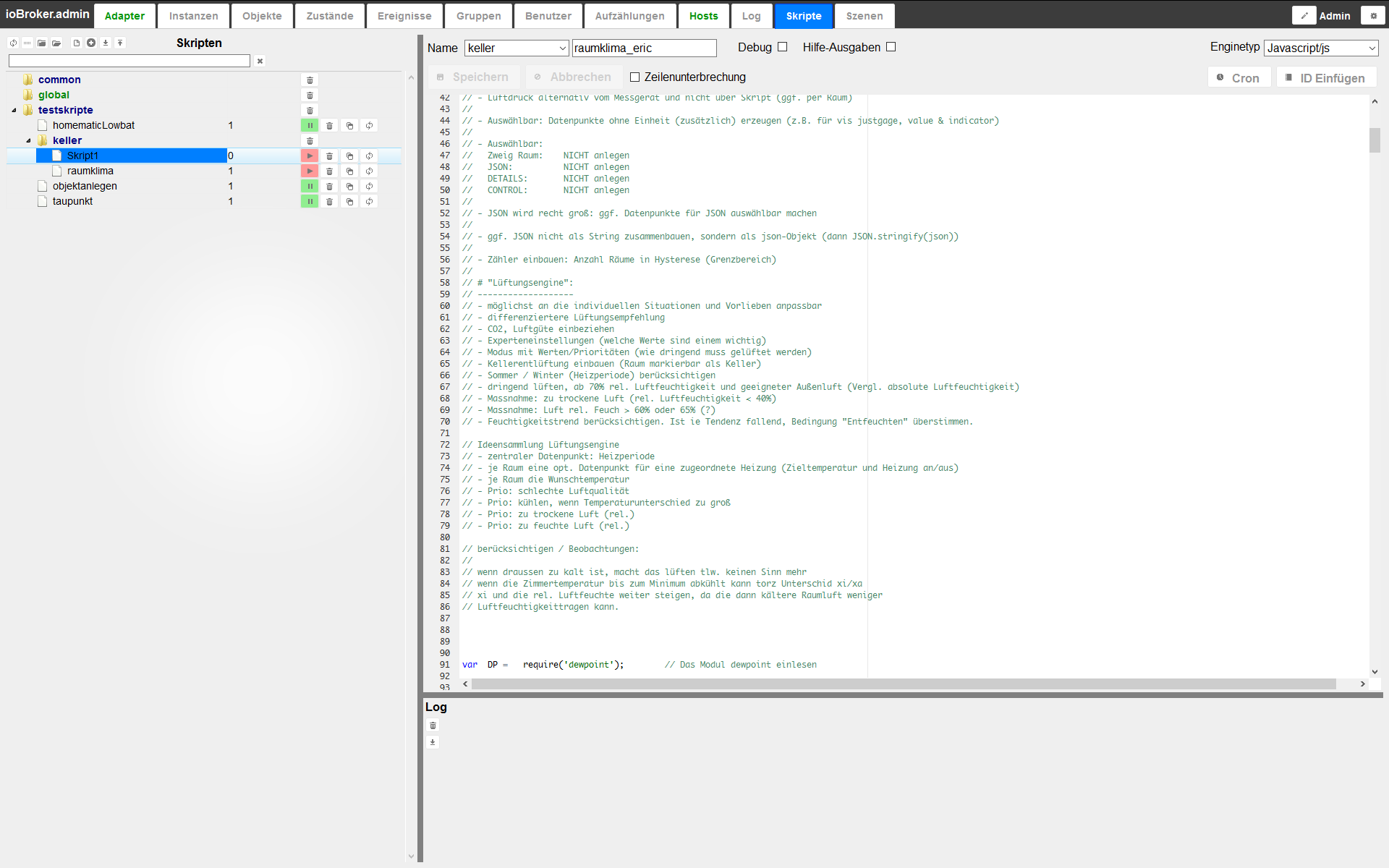Clear the log with the trash icon
The image size is (1389, 868).
(433, 726)
